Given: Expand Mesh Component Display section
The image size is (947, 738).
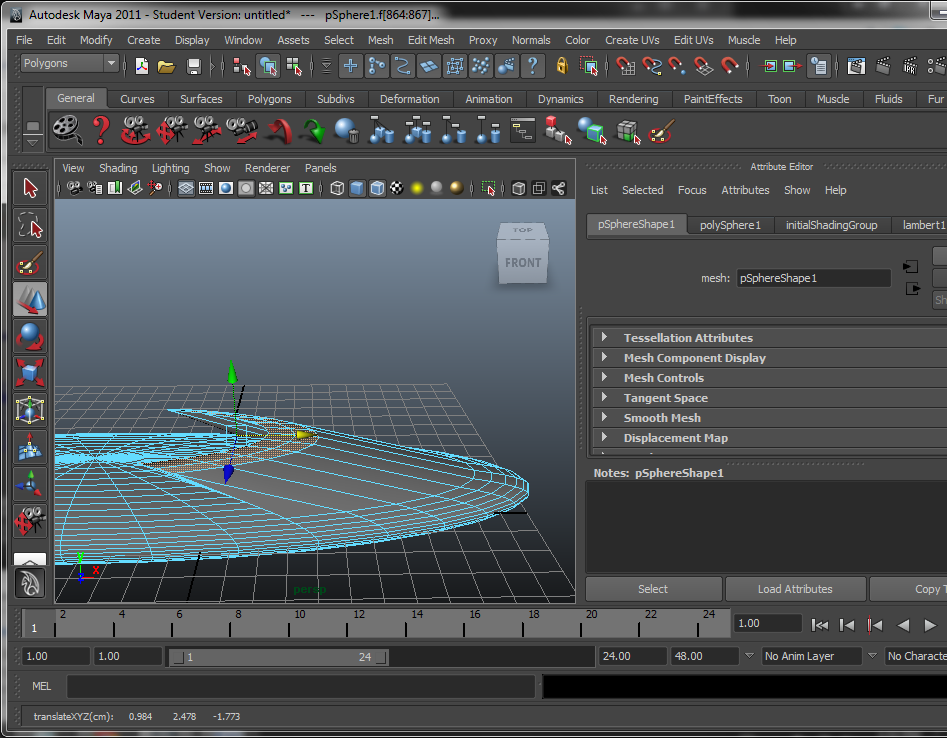Looking at the screenshot, I should 604,357.
